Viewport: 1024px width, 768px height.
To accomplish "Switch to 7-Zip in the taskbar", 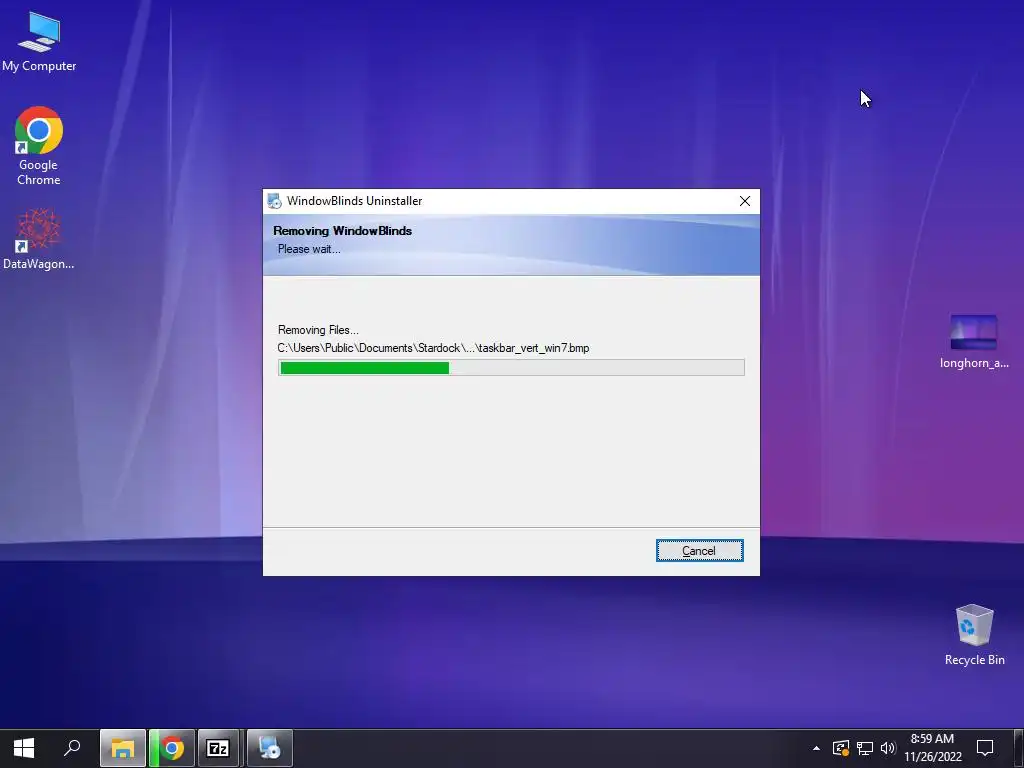I will 218,748.
